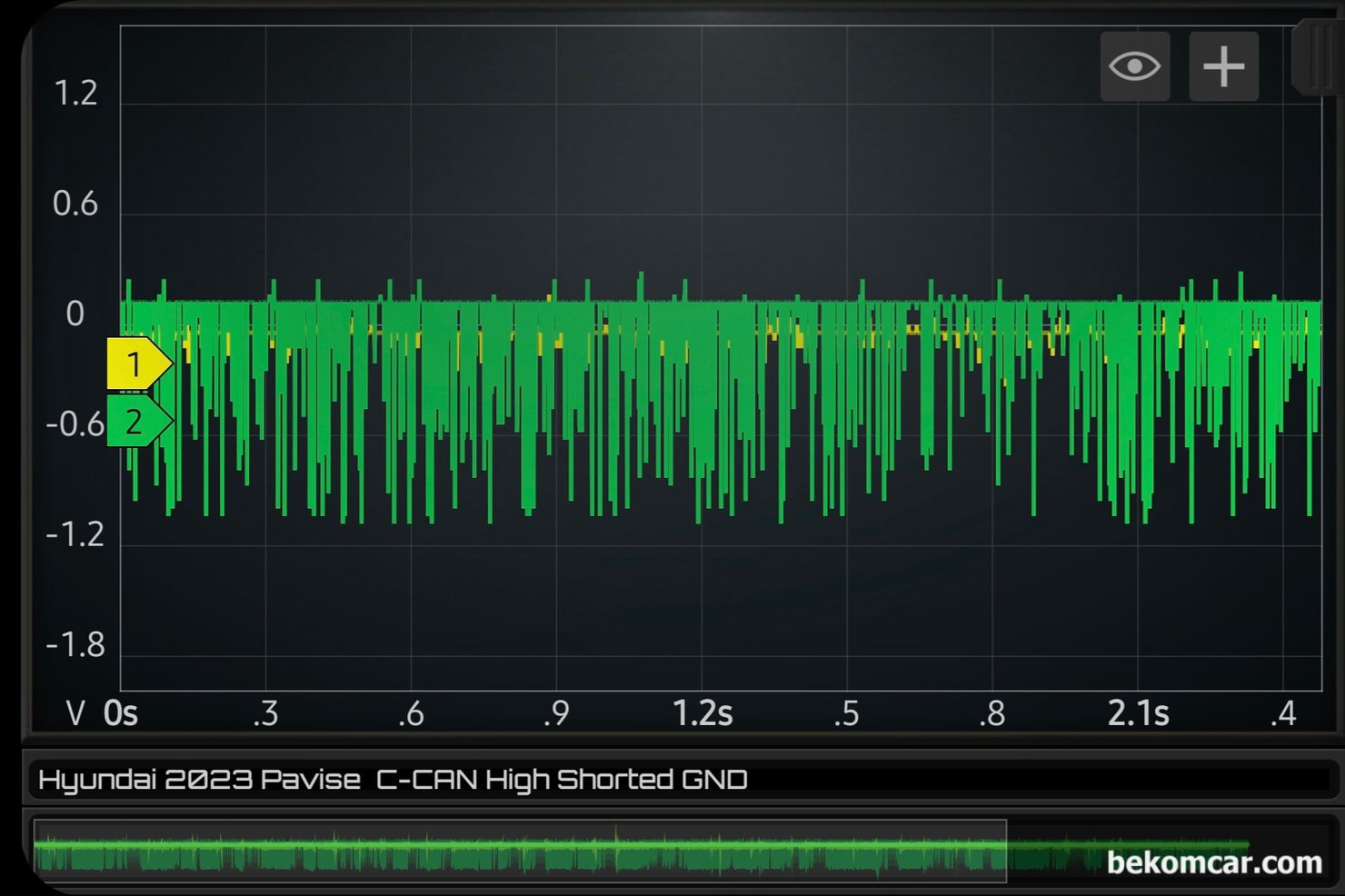Screen dimensions: 1345x896
Task: Click the 0.6 voltage axis label
Action: pyautogui.click(x=75, y=204)
